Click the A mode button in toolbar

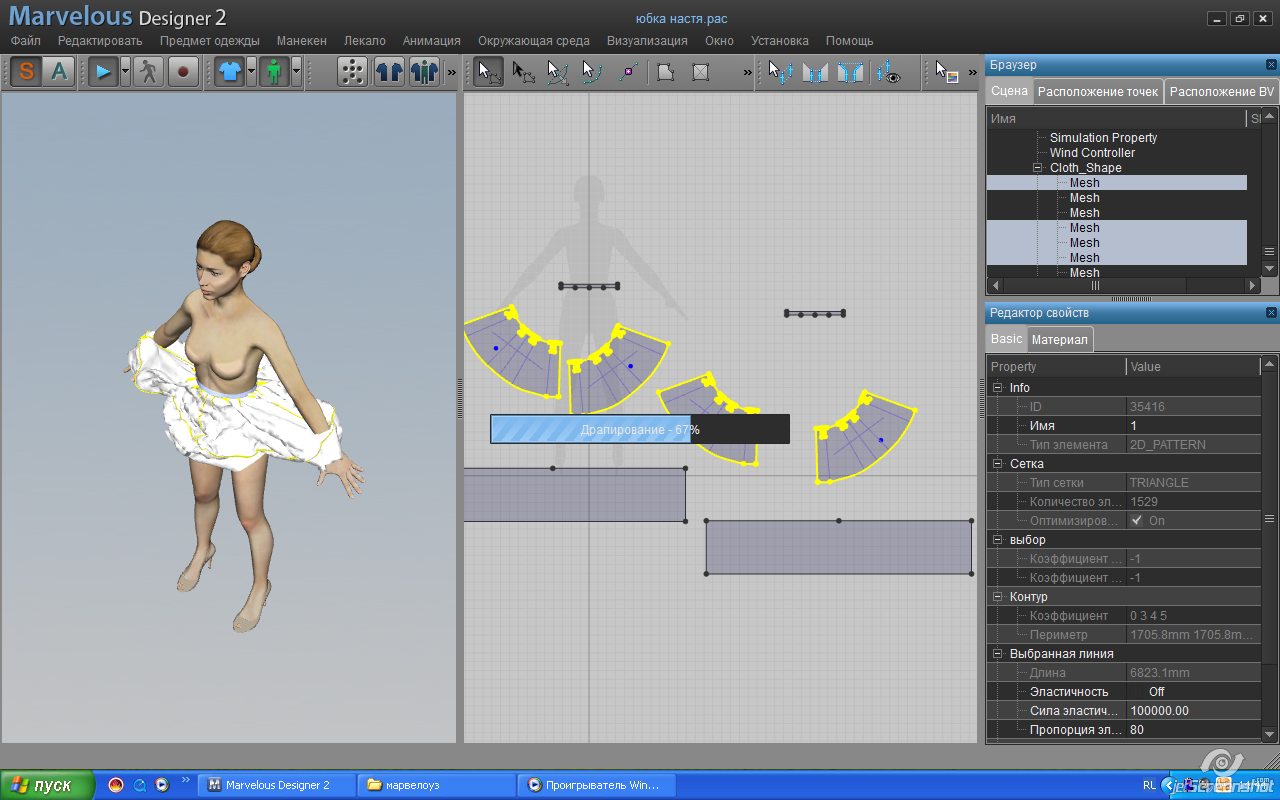pos(60,72)
